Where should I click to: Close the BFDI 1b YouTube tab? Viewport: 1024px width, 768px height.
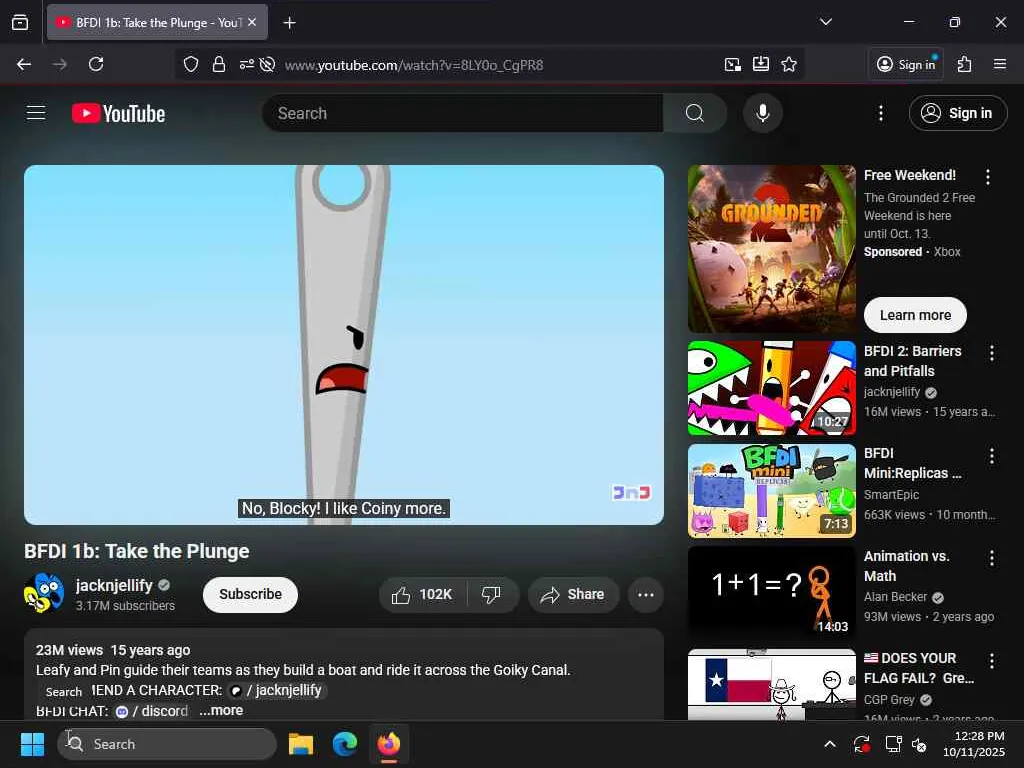click(252, 22)
